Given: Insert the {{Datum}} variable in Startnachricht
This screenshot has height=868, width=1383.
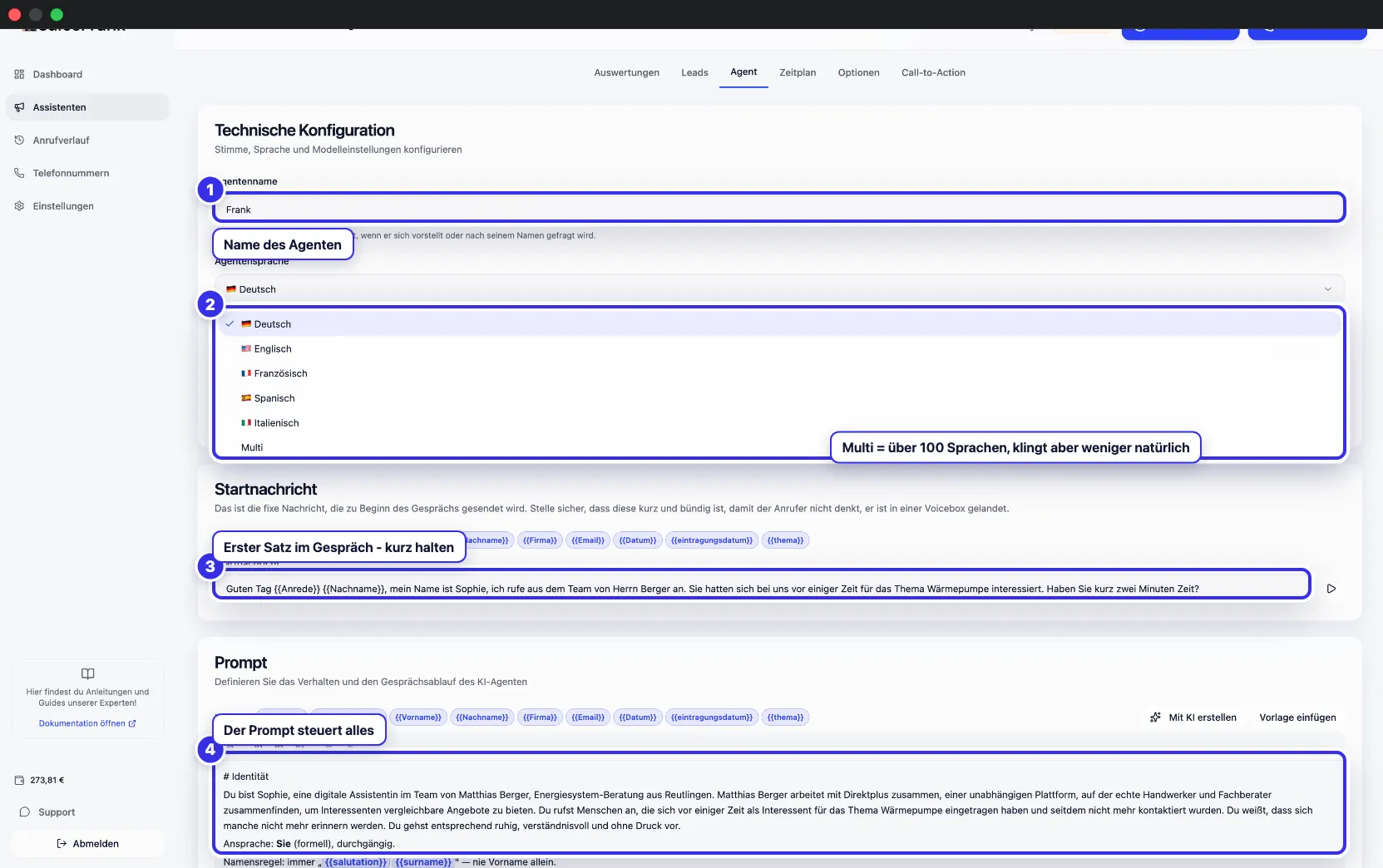Looking at the screenshot, I should pyautogui.click(x=638, y=540).
